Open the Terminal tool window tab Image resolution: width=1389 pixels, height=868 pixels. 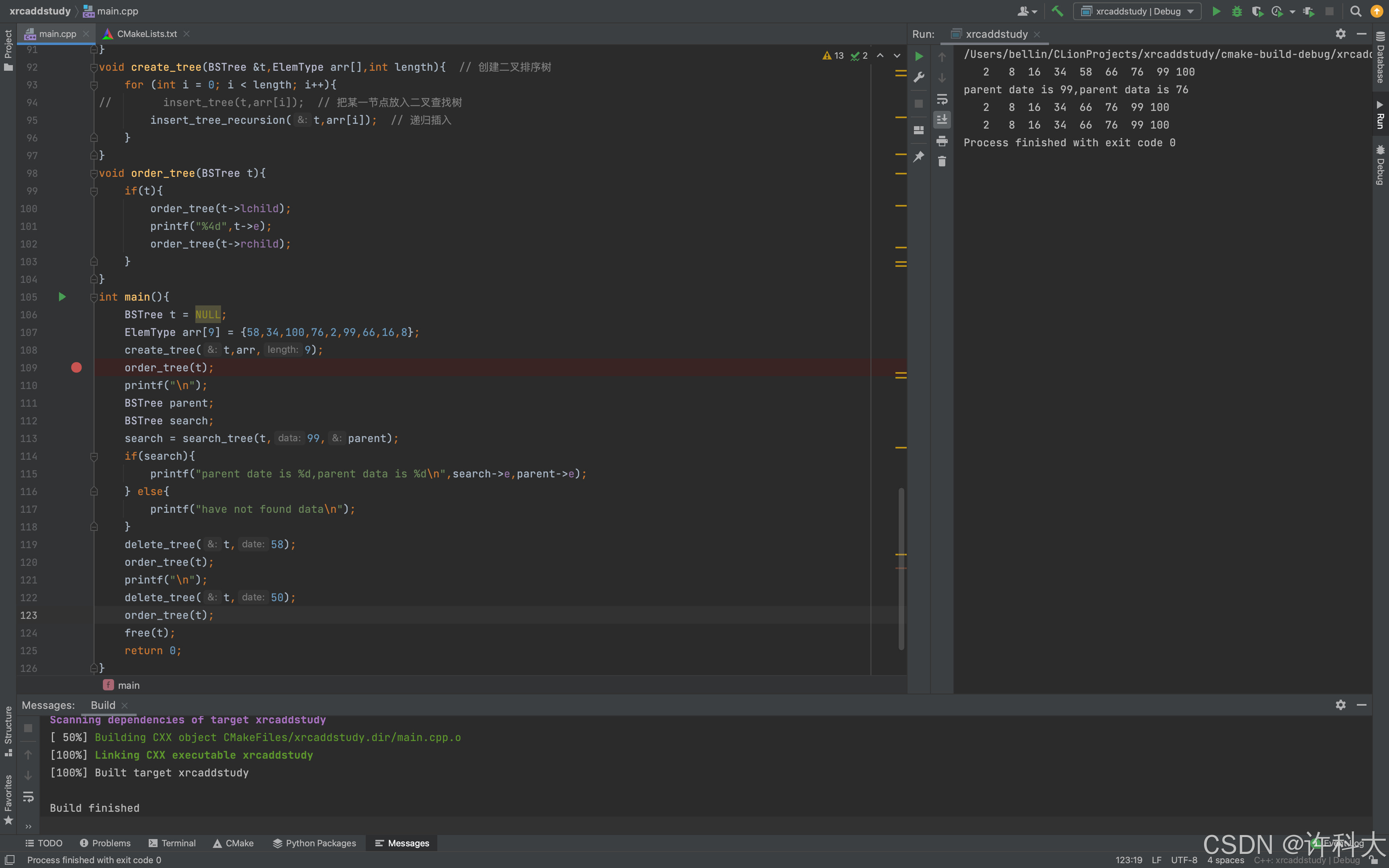[172, 843]
